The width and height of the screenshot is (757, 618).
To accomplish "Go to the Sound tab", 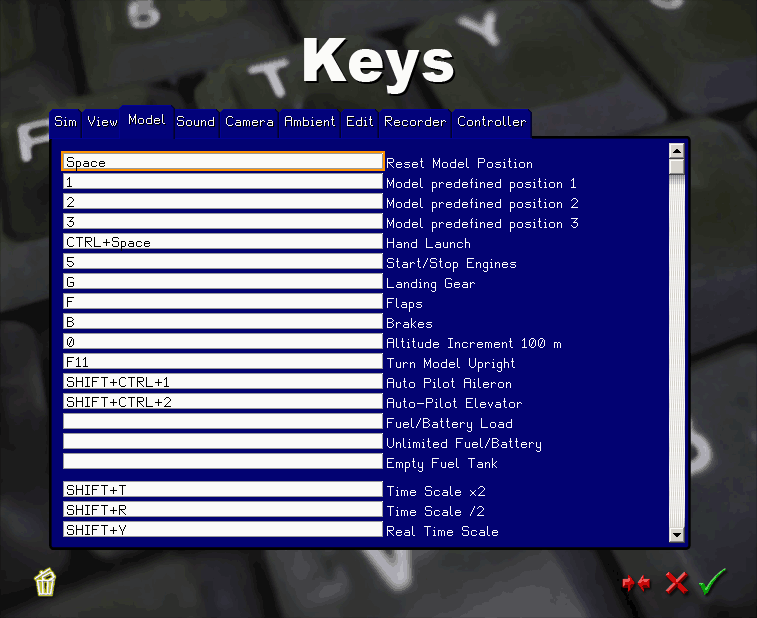I will tap(196, 122).
